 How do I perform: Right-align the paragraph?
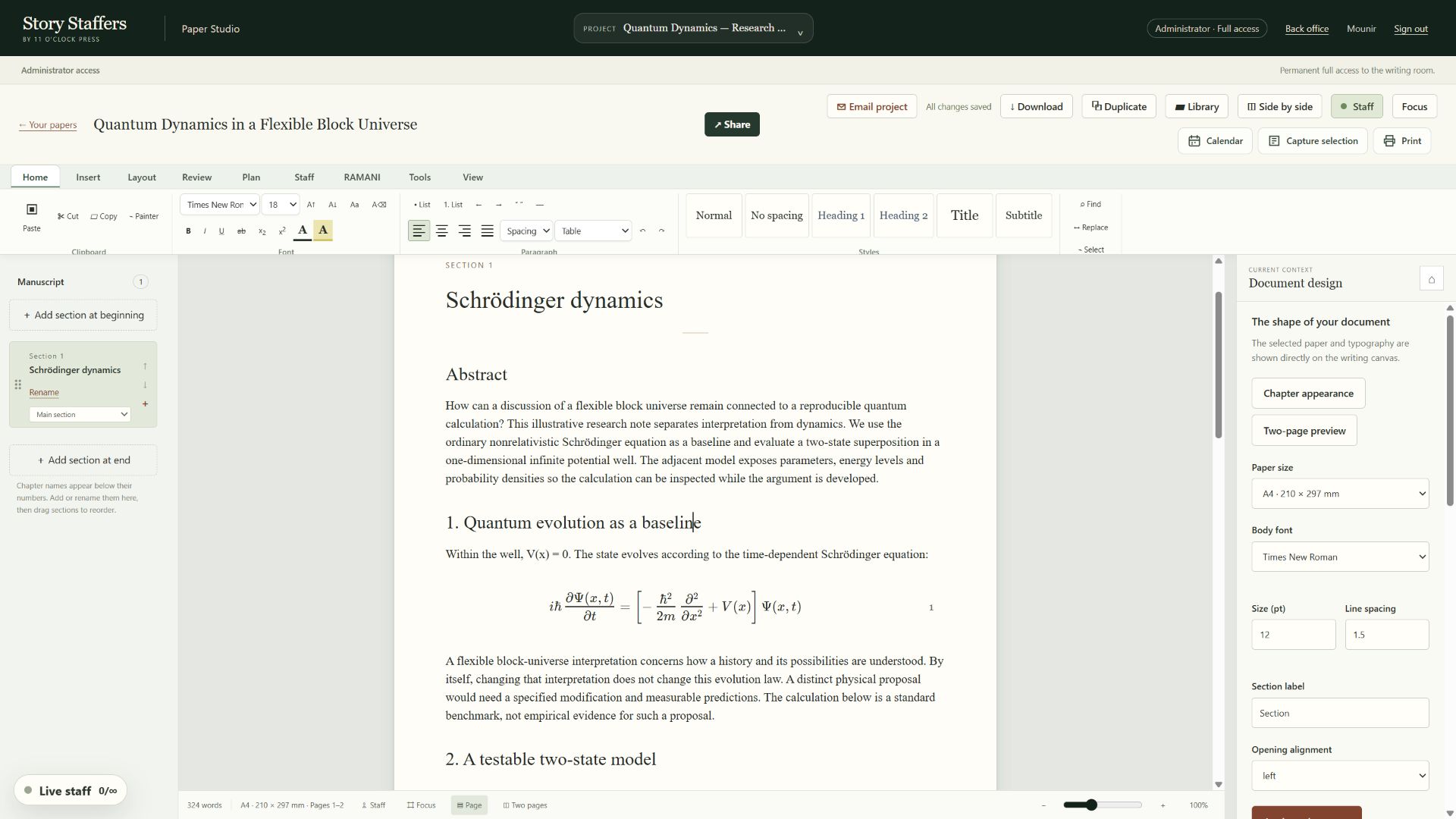465,231
